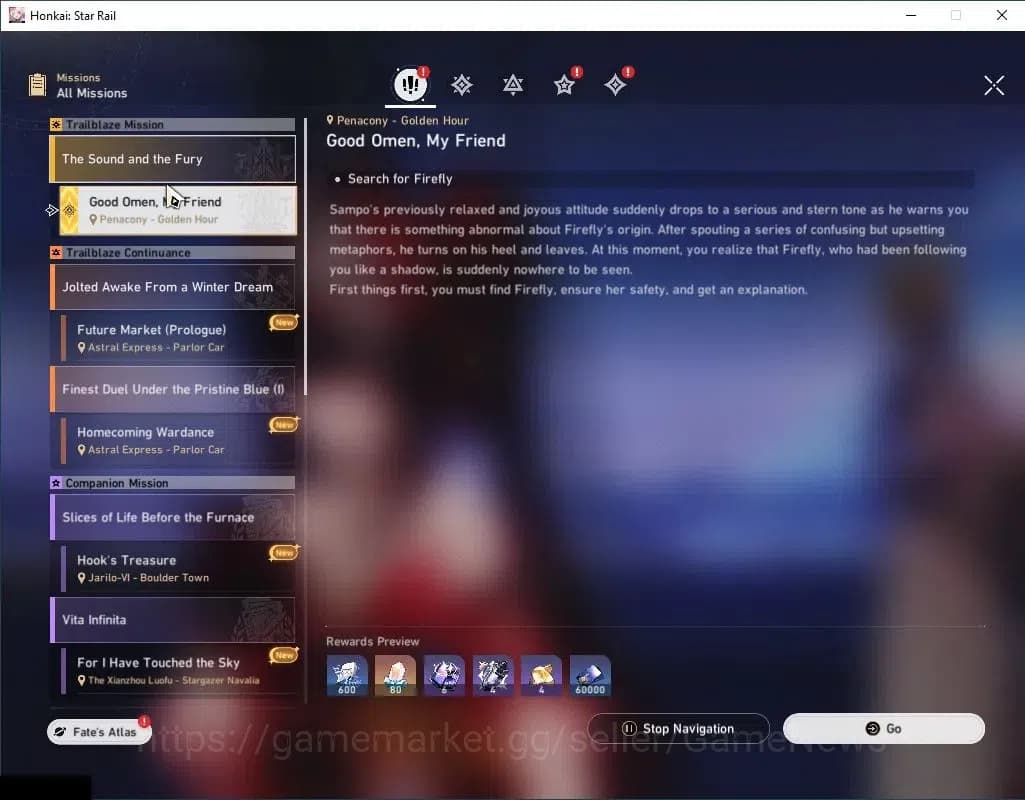1025x800 pixels.
Task: Open the Vita Infinita mission group
Action: coord(173,620)
